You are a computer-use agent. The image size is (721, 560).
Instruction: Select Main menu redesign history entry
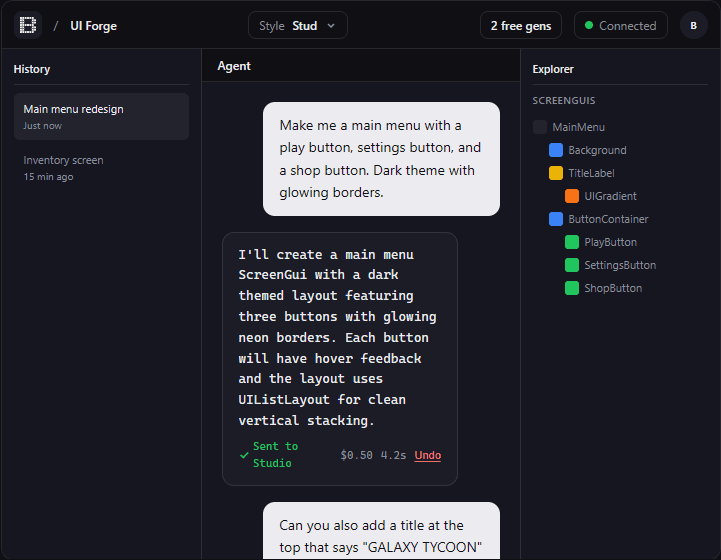101,116
